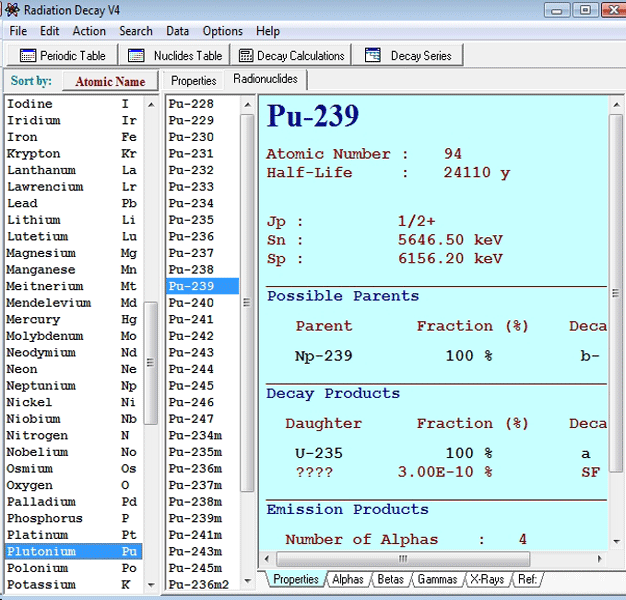Select Oxygen in the element list
The image size is (626, 600).
click(x=73, y=485)
